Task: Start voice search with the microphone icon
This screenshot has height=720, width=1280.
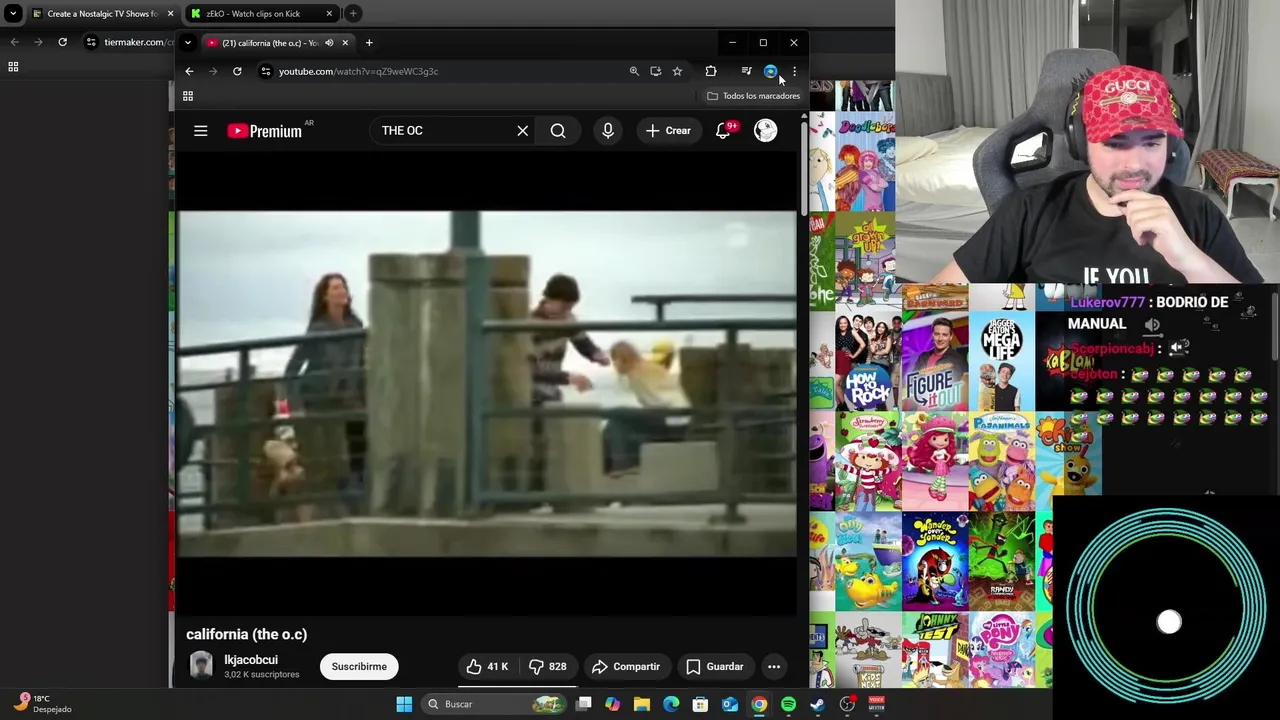Action: (x=608, y=131)
